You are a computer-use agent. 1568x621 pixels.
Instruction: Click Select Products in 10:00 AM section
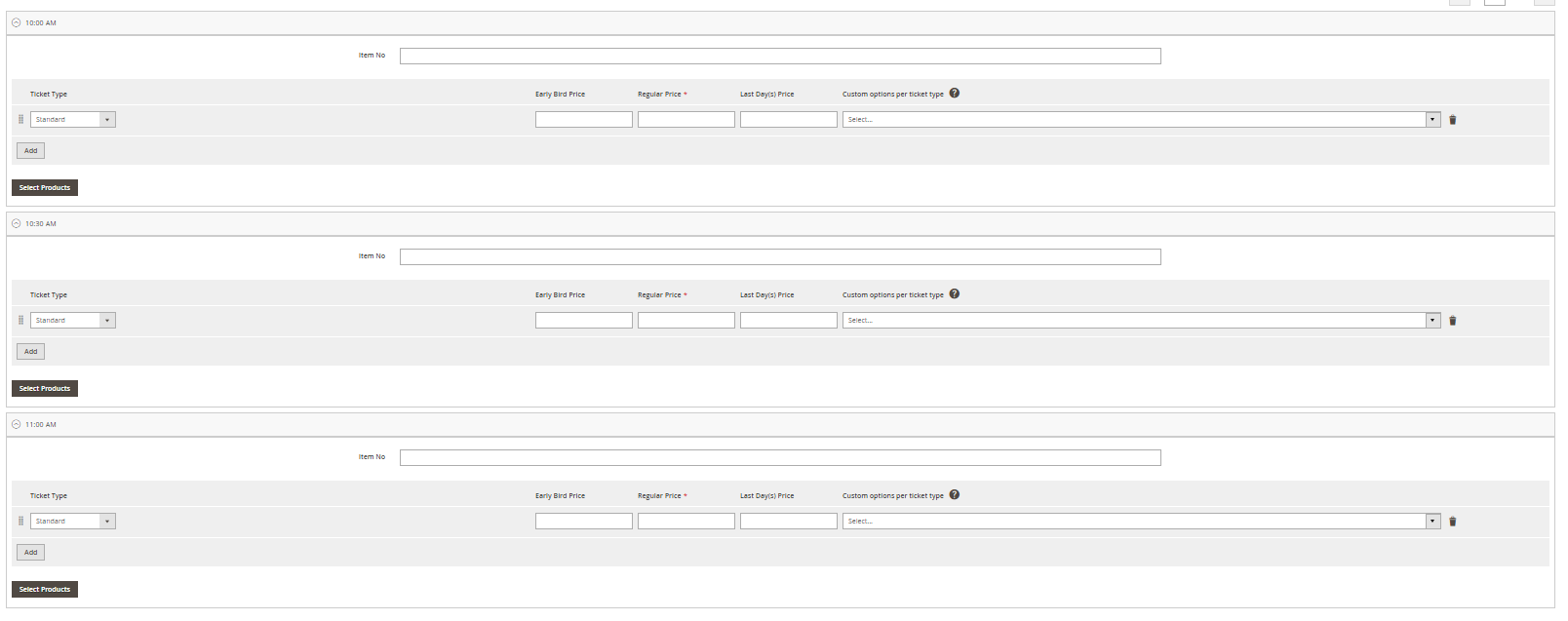point(45,188)
